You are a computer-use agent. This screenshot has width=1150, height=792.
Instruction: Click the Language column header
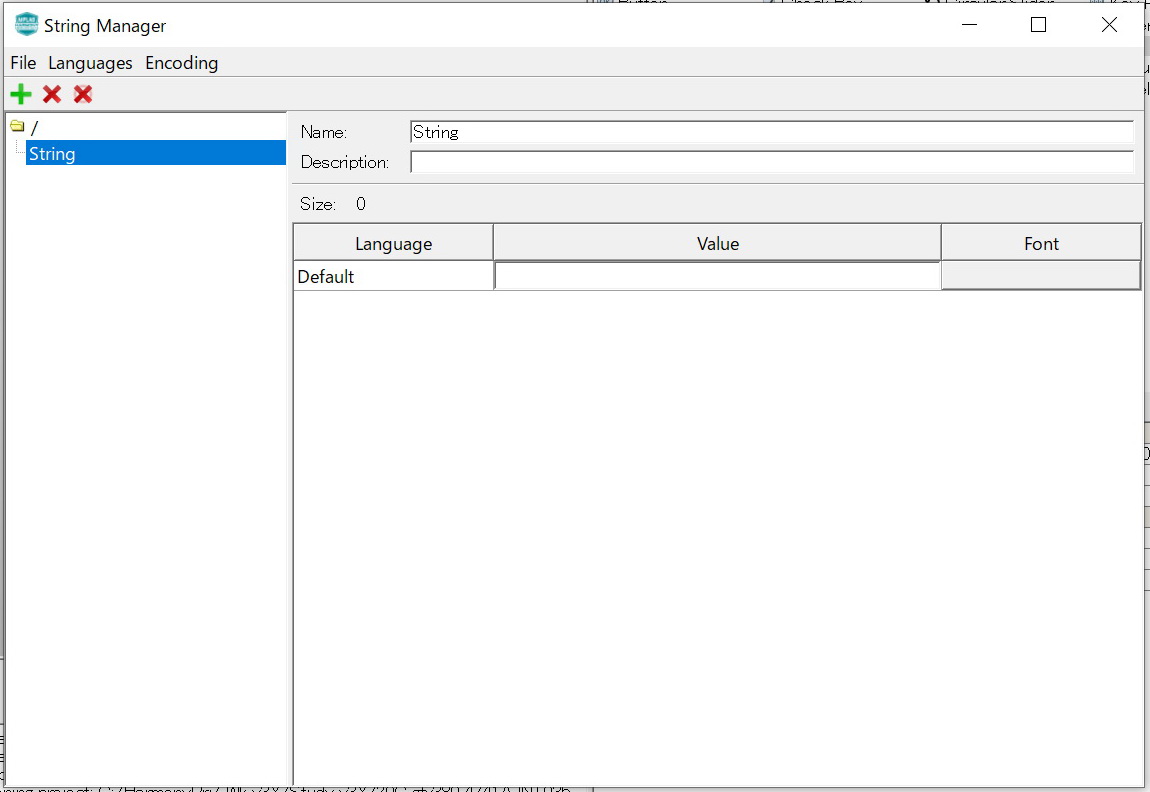click(393, 244)
